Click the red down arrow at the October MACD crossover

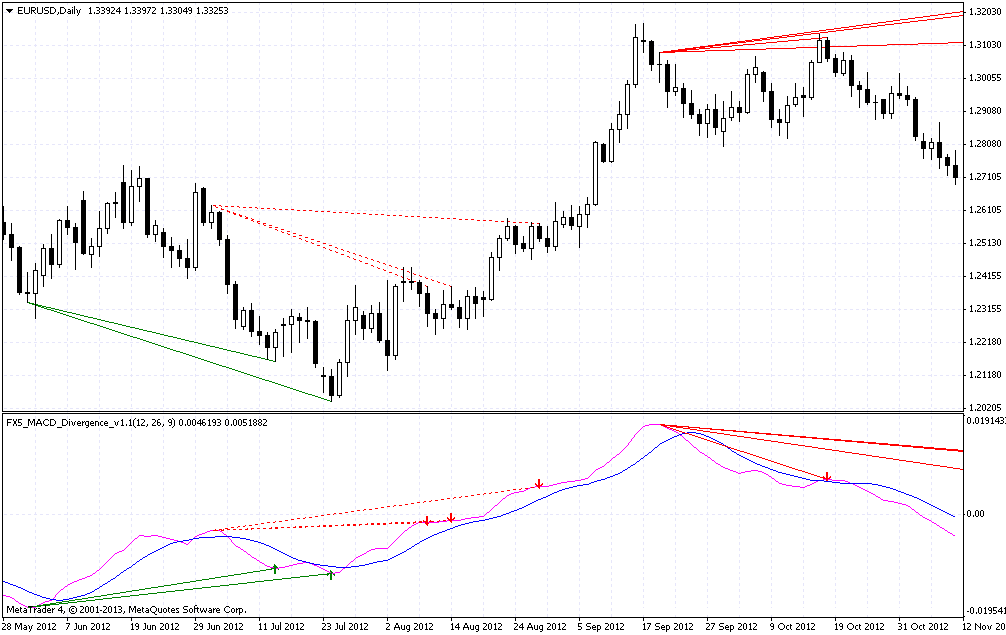click(827, 477)
